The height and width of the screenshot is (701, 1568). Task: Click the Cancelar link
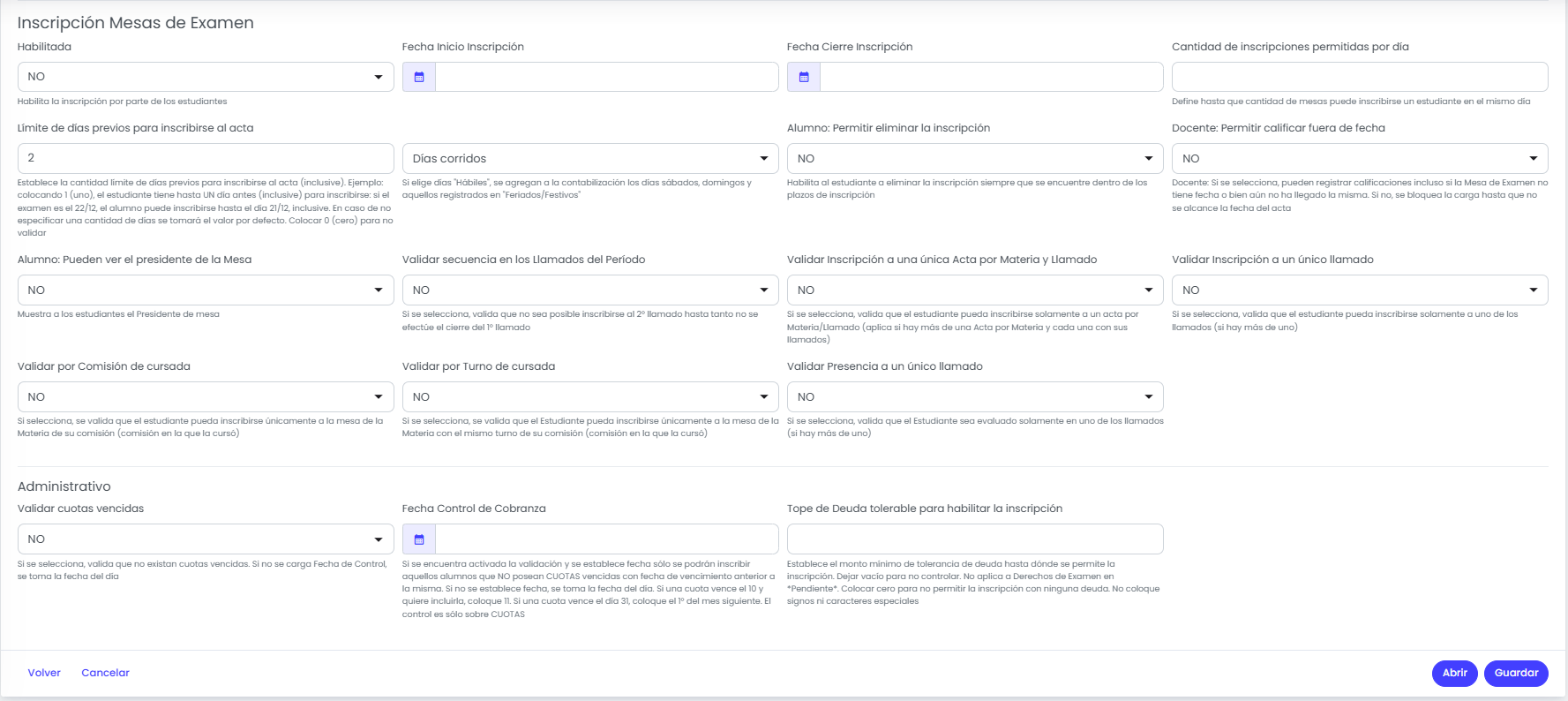[x=105, y=673]
